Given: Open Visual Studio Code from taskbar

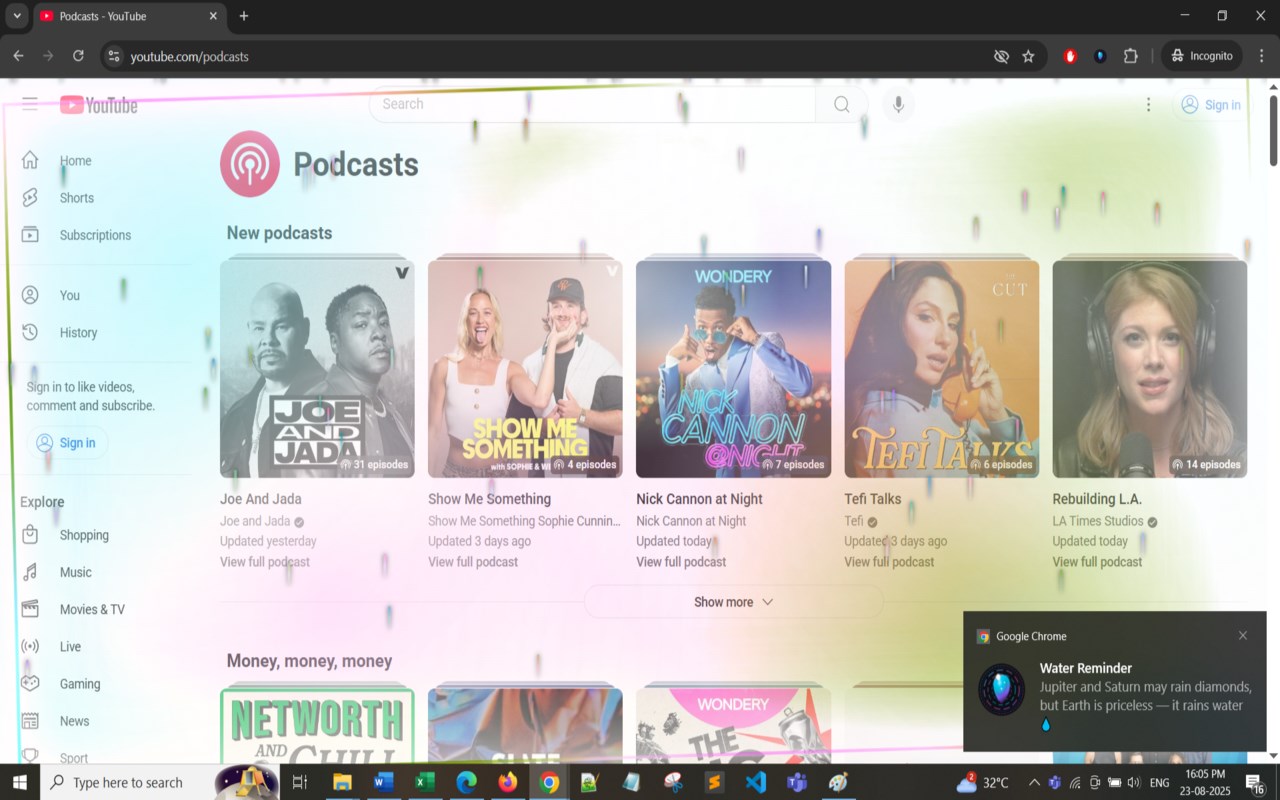Looking at the screenshot, I should tap(755, 782).
